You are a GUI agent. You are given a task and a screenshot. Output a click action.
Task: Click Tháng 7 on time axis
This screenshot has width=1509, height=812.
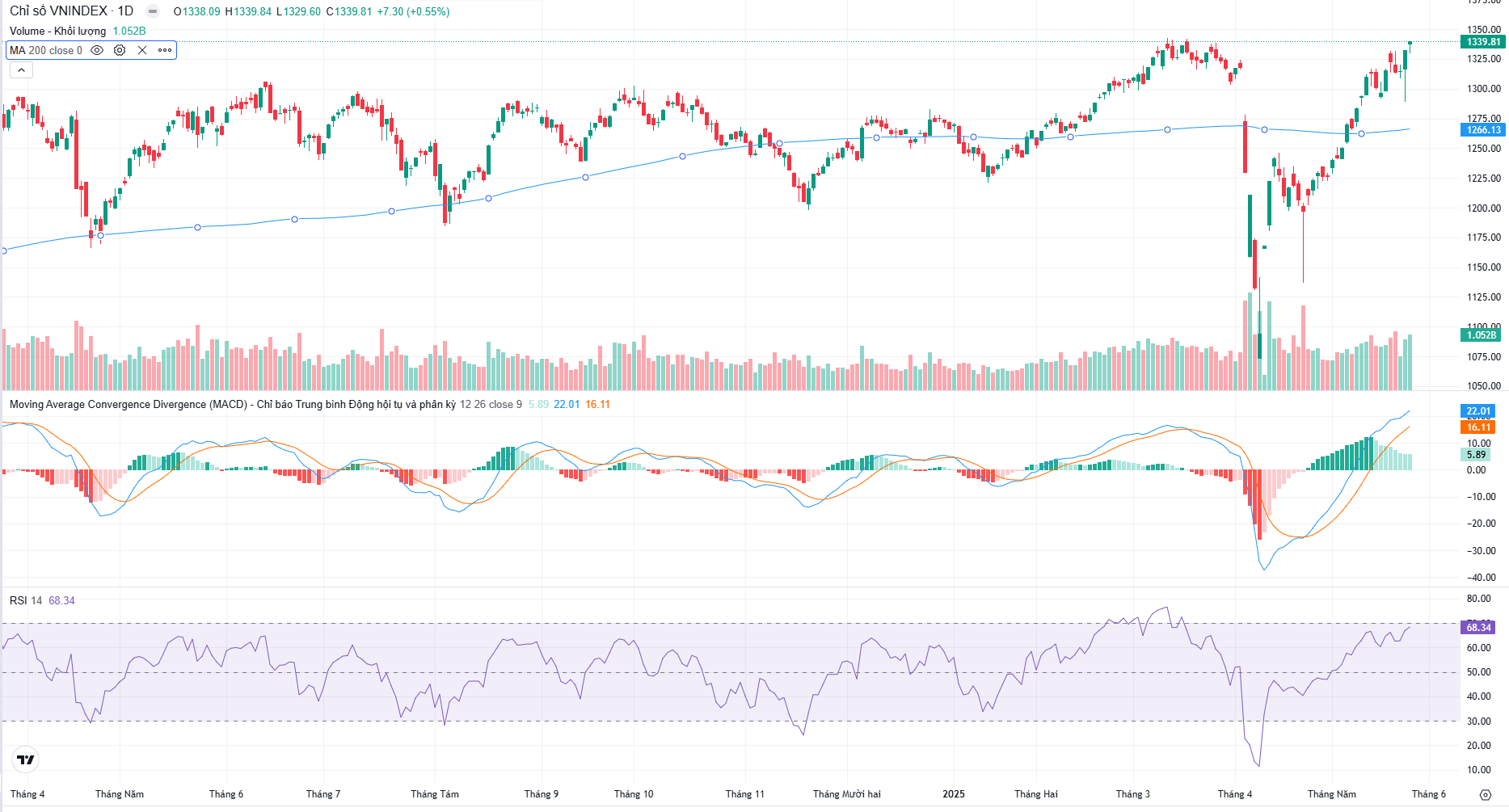pos(323,794)
